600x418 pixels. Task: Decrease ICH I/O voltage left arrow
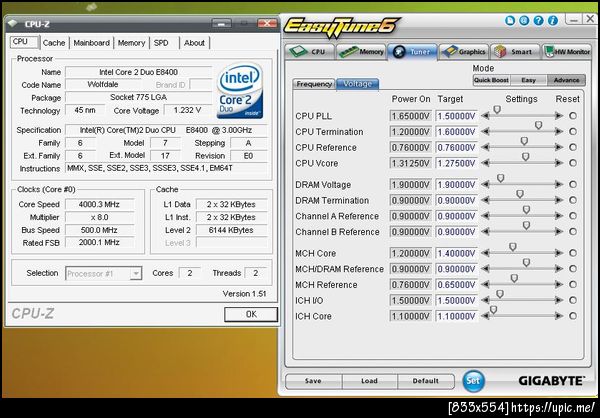point(485,300)
